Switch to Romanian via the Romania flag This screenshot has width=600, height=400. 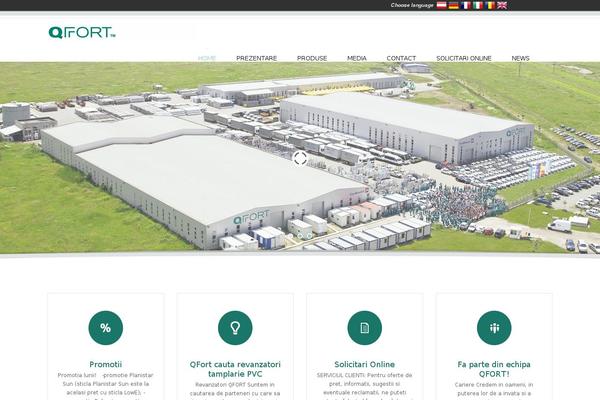(490, 5)
